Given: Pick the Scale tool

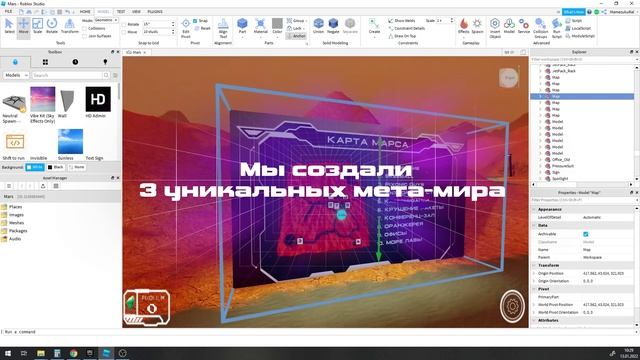Looking at the screenshot, I should click(x=38, y=26).
